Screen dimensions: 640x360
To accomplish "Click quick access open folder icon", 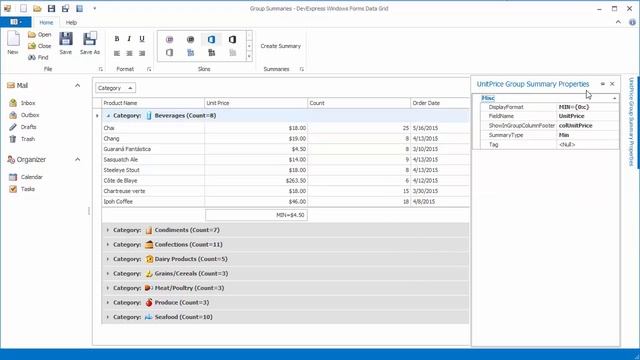I will [x=37, y=8].
